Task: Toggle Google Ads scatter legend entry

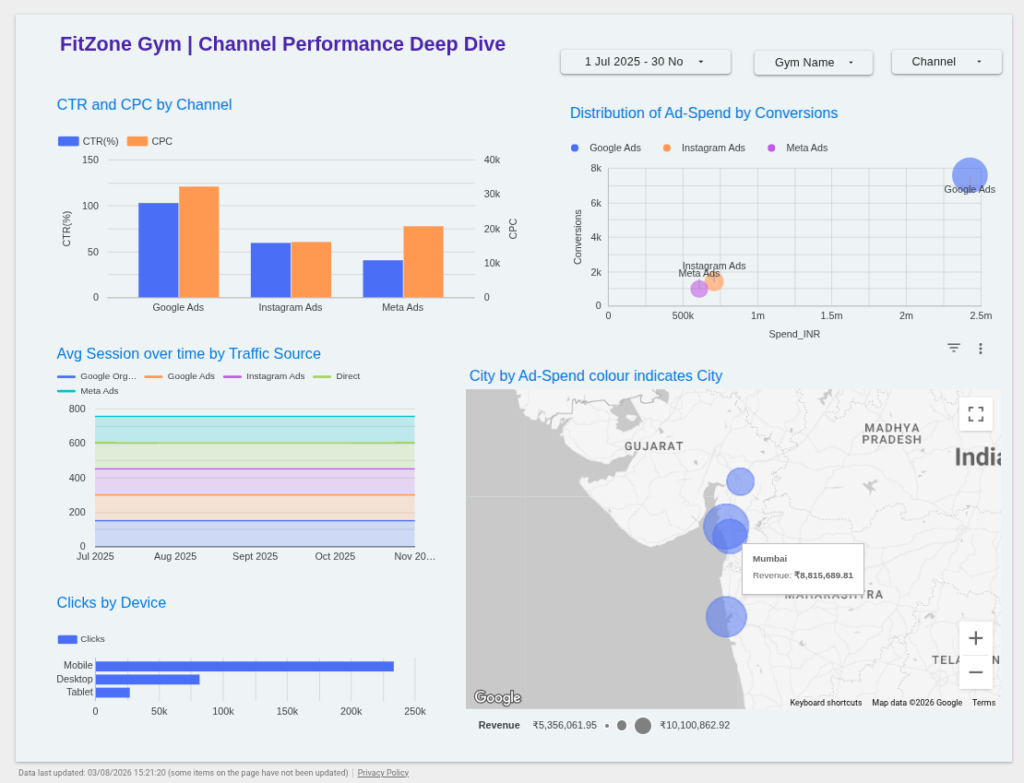Action: pyautogui.click(x=606, y=148)
